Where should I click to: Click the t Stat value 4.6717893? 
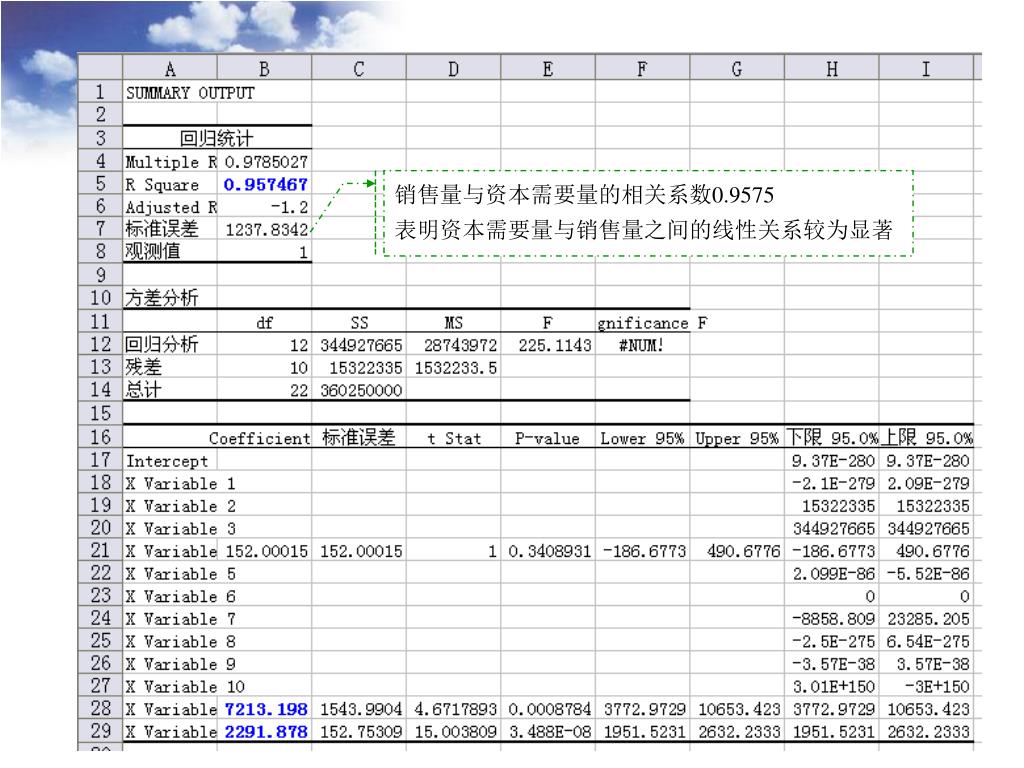[454, 709]
